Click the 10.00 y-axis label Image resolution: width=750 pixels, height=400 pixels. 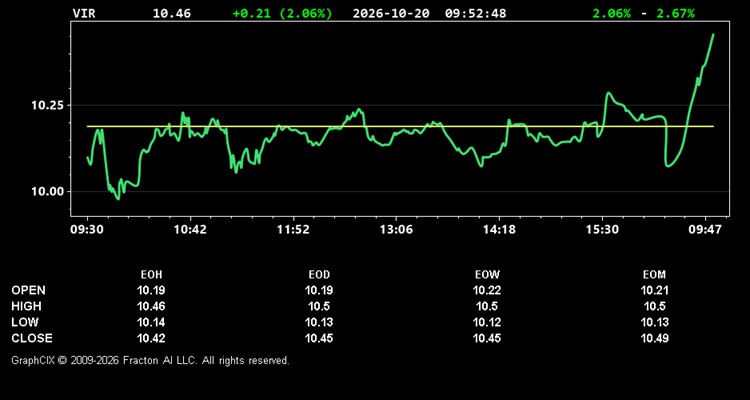[x=48, y=191]
